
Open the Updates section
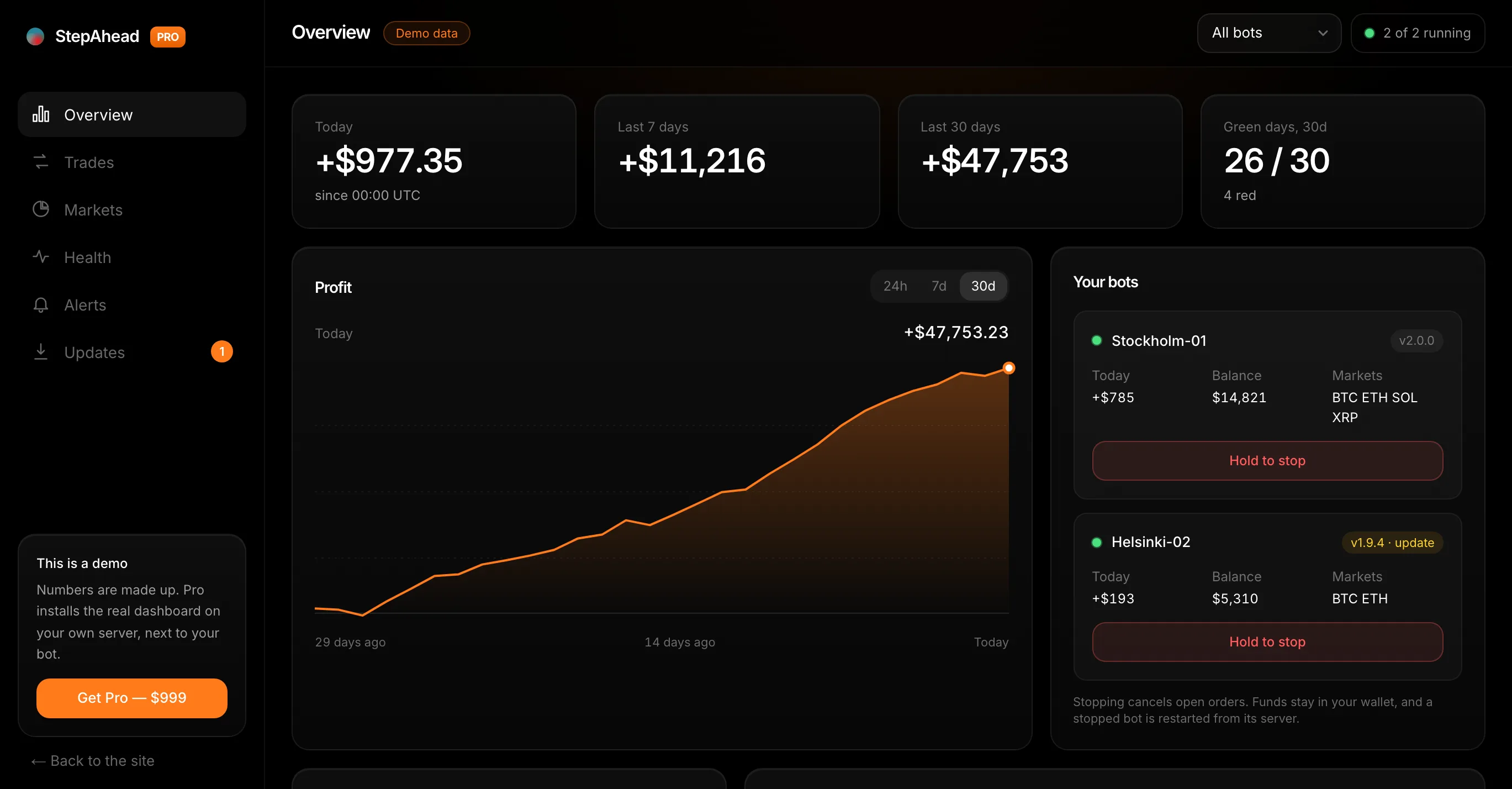132,353
